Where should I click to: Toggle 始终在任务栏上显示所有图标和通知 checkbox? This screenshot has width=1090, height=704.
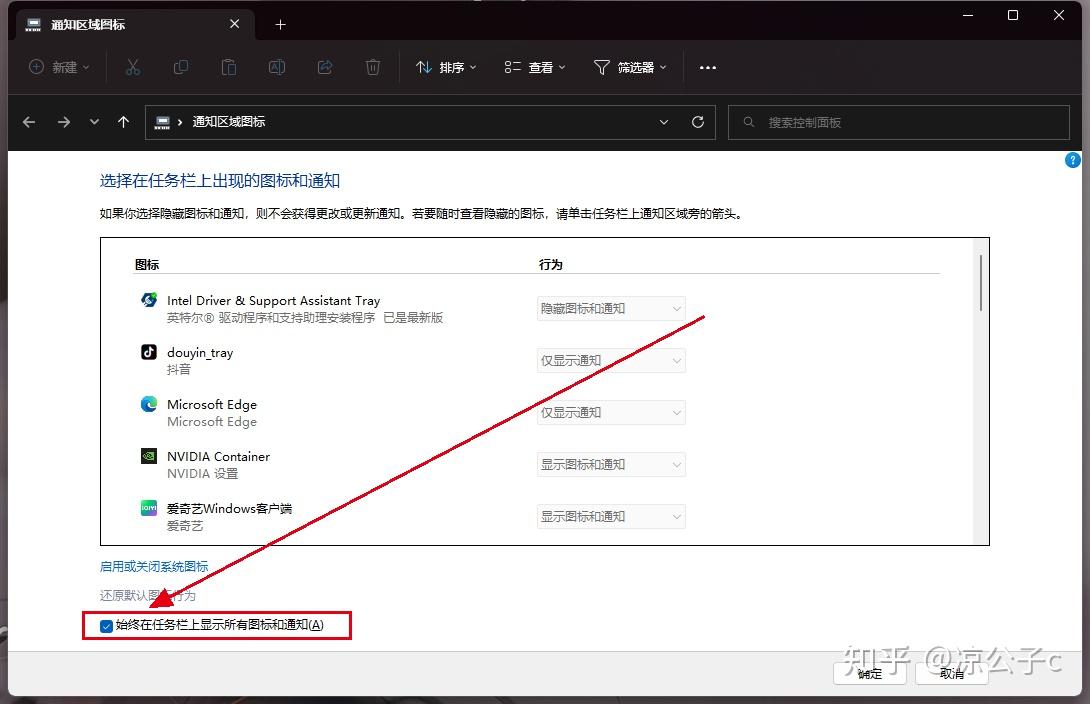(106, 626)
